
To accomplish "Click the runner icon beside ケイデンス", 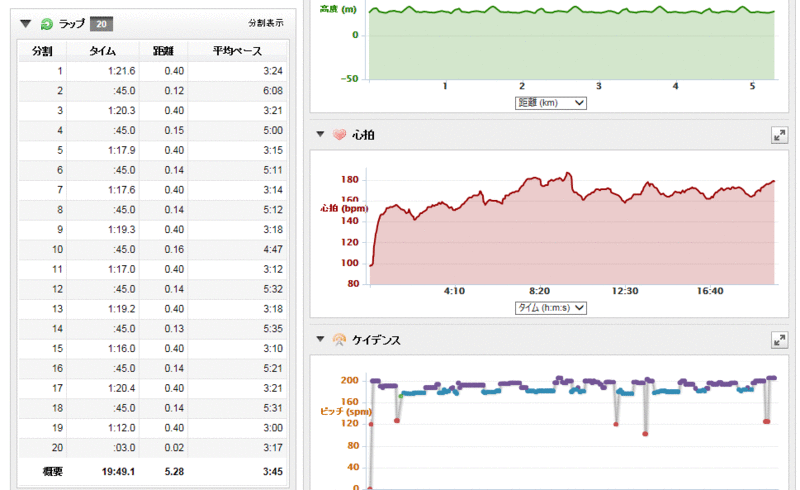I will click(339, 340).
